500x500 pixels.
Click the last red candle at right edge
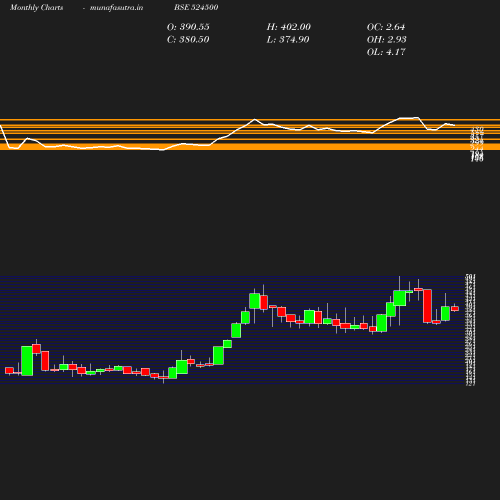click(455, 309)
